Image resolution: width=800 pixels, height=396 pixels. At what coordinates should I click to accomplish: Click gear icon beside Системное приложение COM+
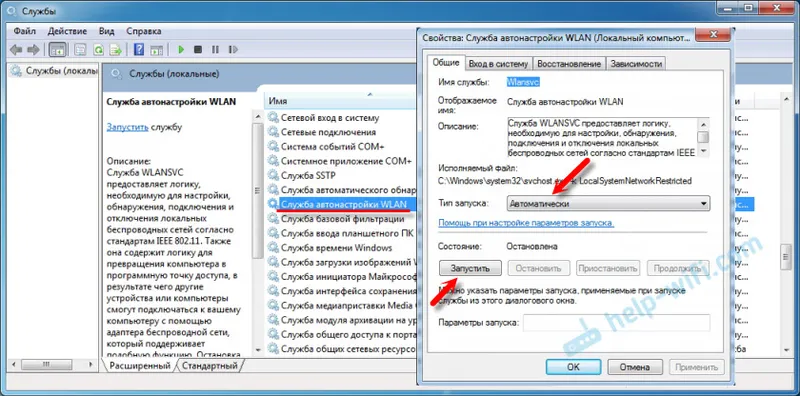click(x=273, y=161)
